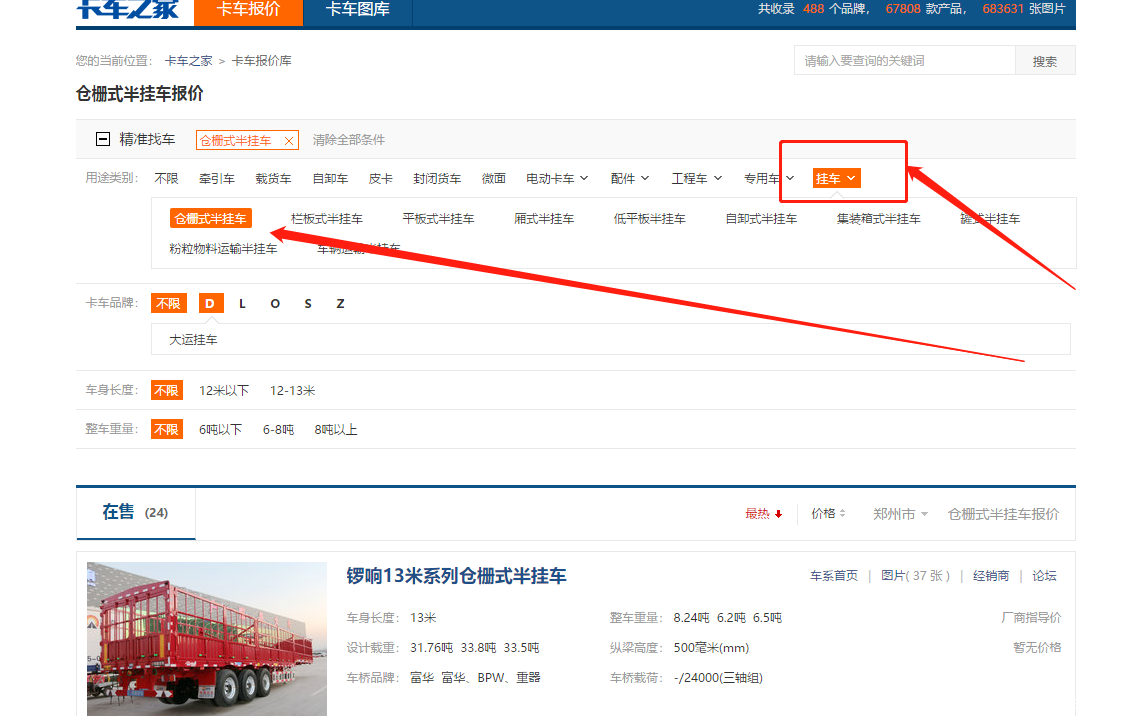Sort listings by 价格

tap(828, 514)
